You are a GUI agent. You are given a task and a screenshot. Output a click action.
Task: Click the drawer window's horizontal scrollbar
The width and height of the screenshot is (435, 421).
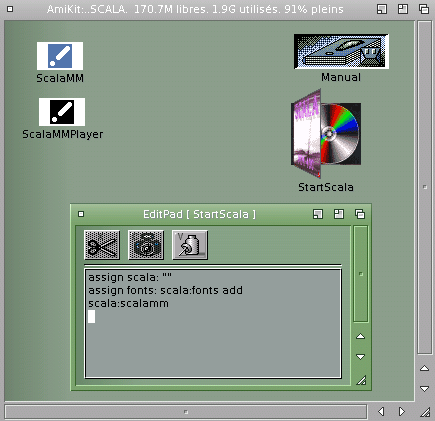(186, 412)
